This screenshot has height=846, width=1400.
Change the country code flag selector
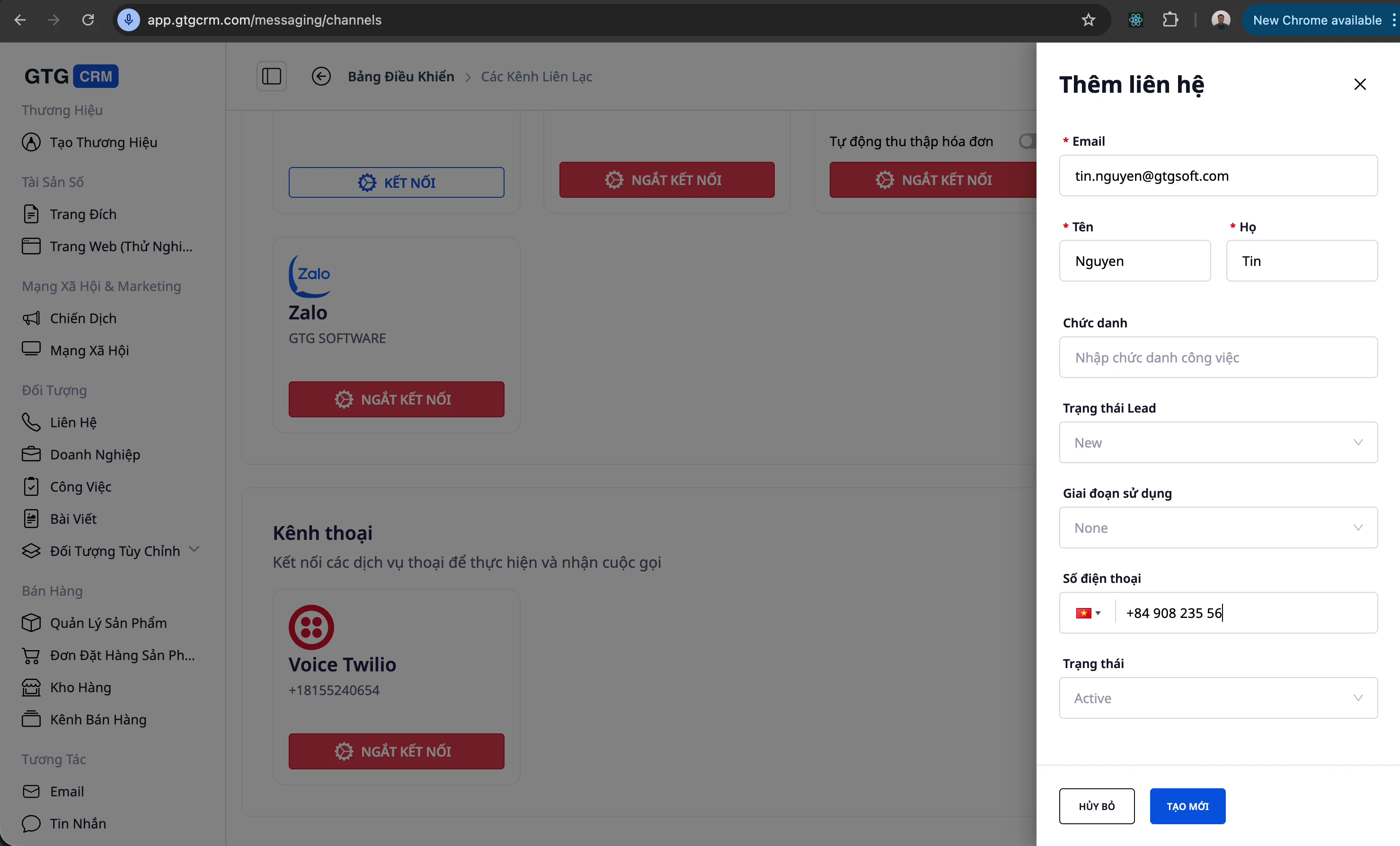(x=1087, y=613)
